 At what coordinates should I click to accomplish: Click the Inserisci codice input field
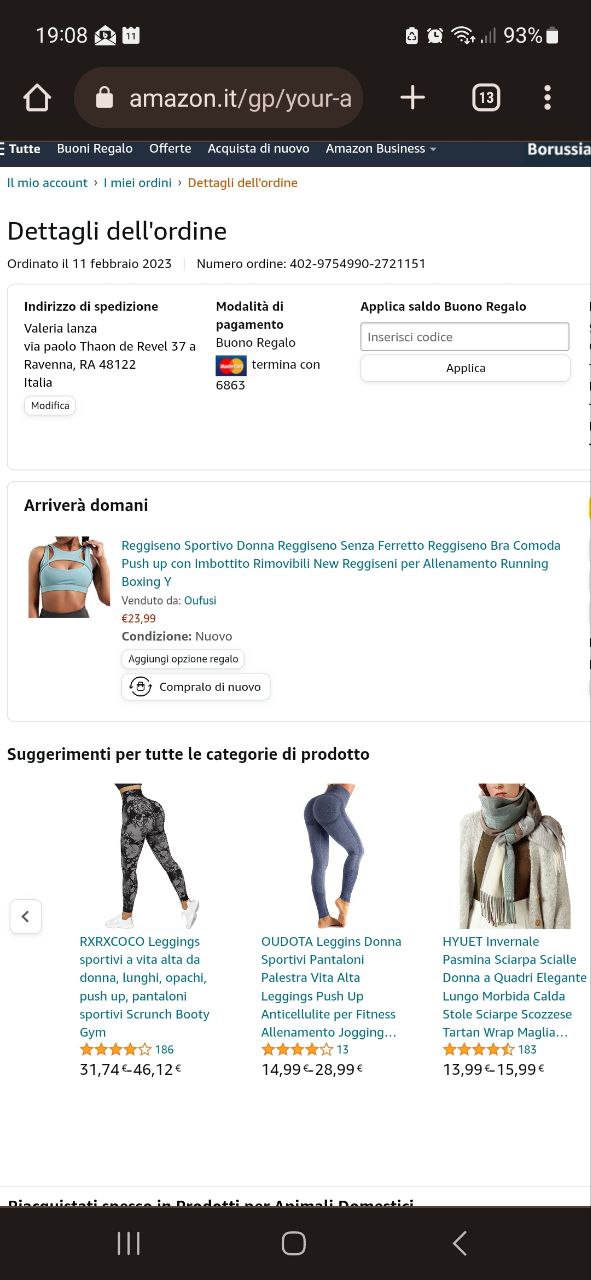click(465, 337)
